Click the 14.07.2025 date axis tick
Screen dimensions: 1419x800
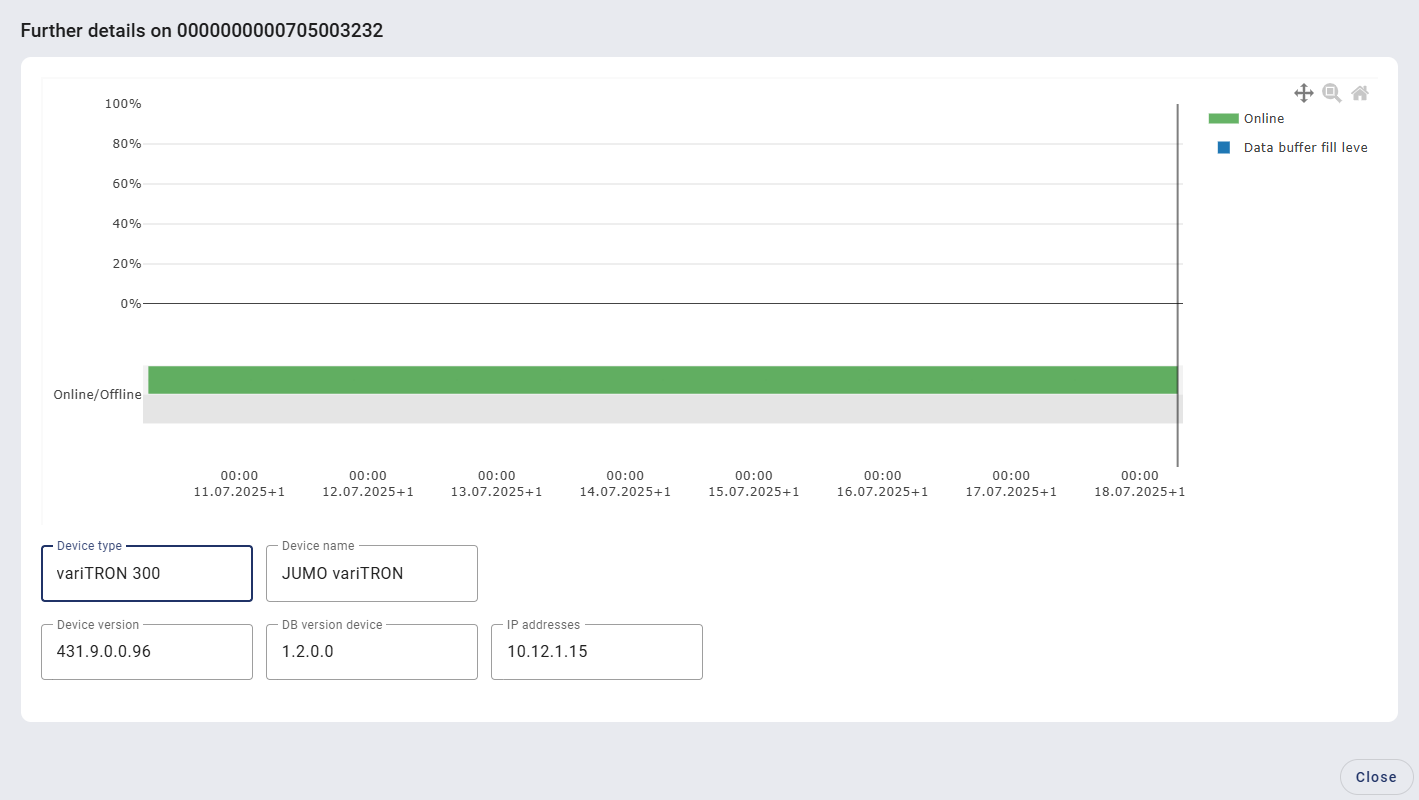[x=625, y=484]
